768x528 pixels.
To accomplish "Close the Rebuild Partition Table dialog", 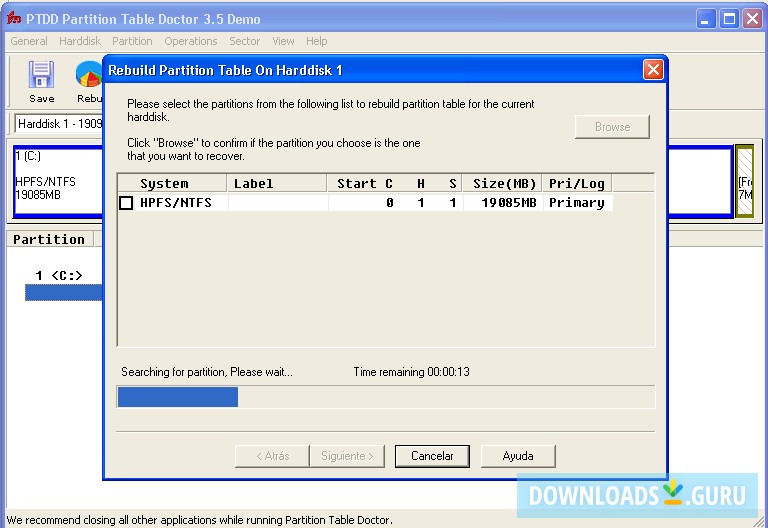I will pos(653,70).
